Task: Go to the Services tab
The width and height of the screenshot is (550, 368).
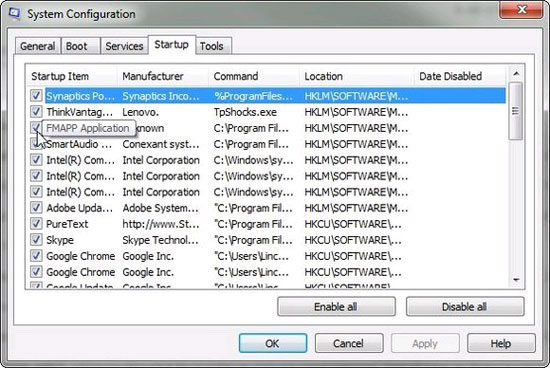Action: pyautogui.click(x=124, y=46)
